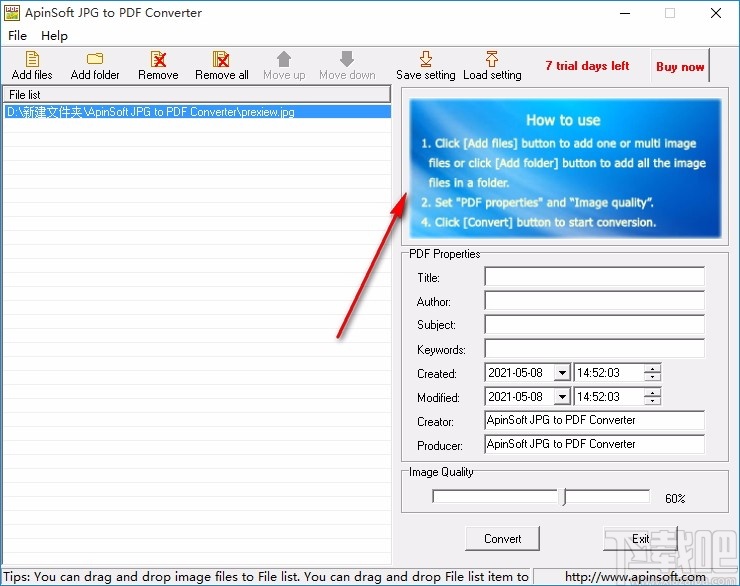Click the 7 trial days left text
This screenshot has height=586, width=740.
point(587,66)
